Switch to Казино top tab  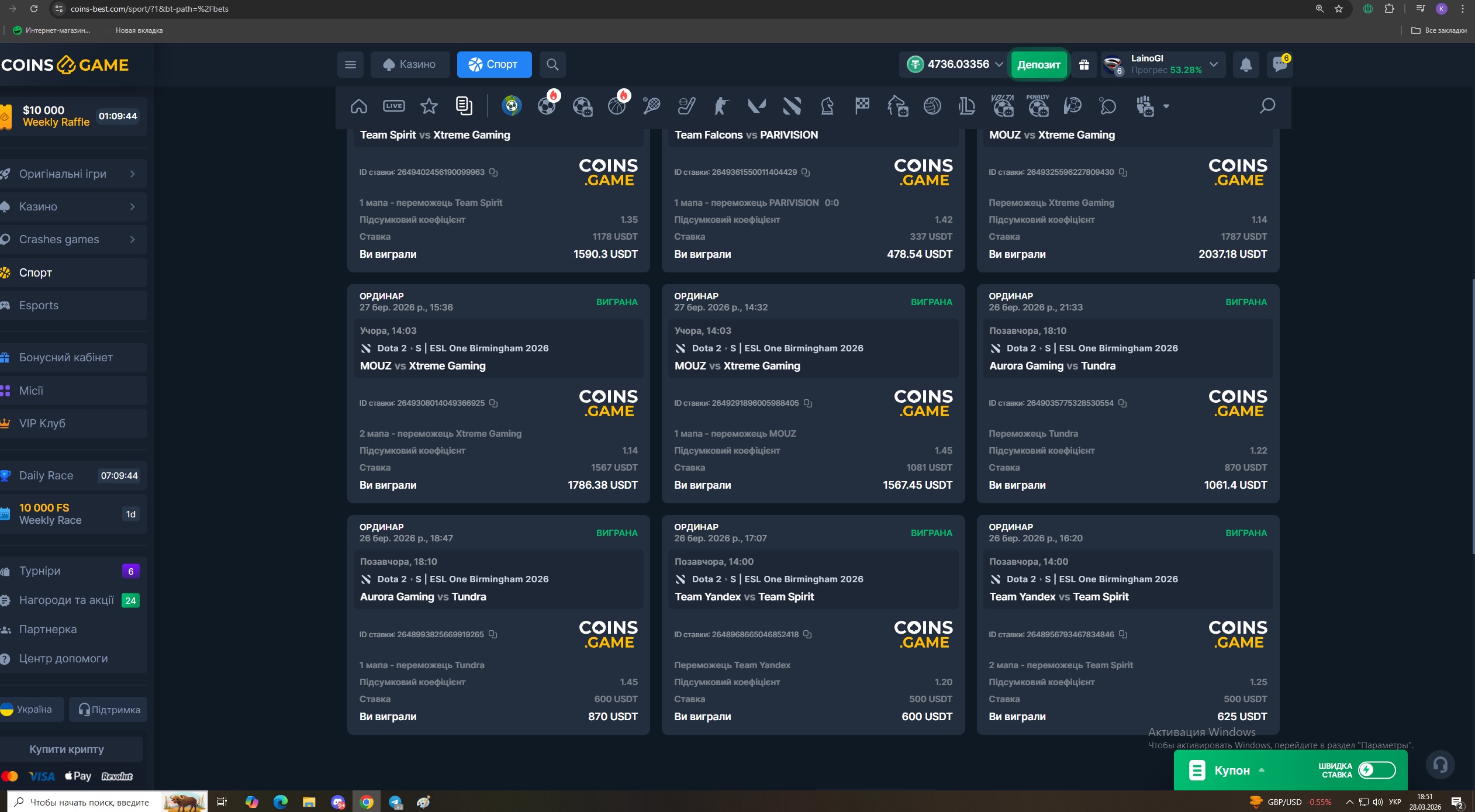point(410,65)
